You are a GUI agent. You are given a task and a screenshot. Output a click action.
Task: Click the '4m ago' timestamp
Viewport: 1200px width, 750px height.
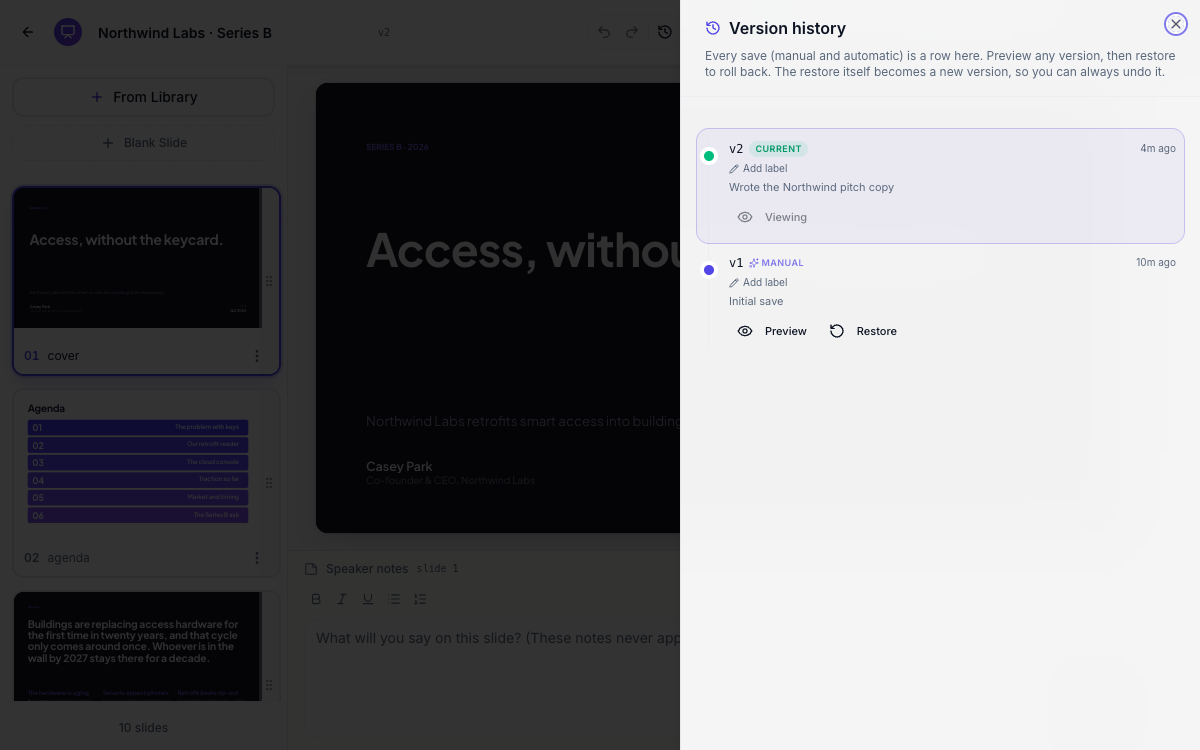click(1158, 148)
